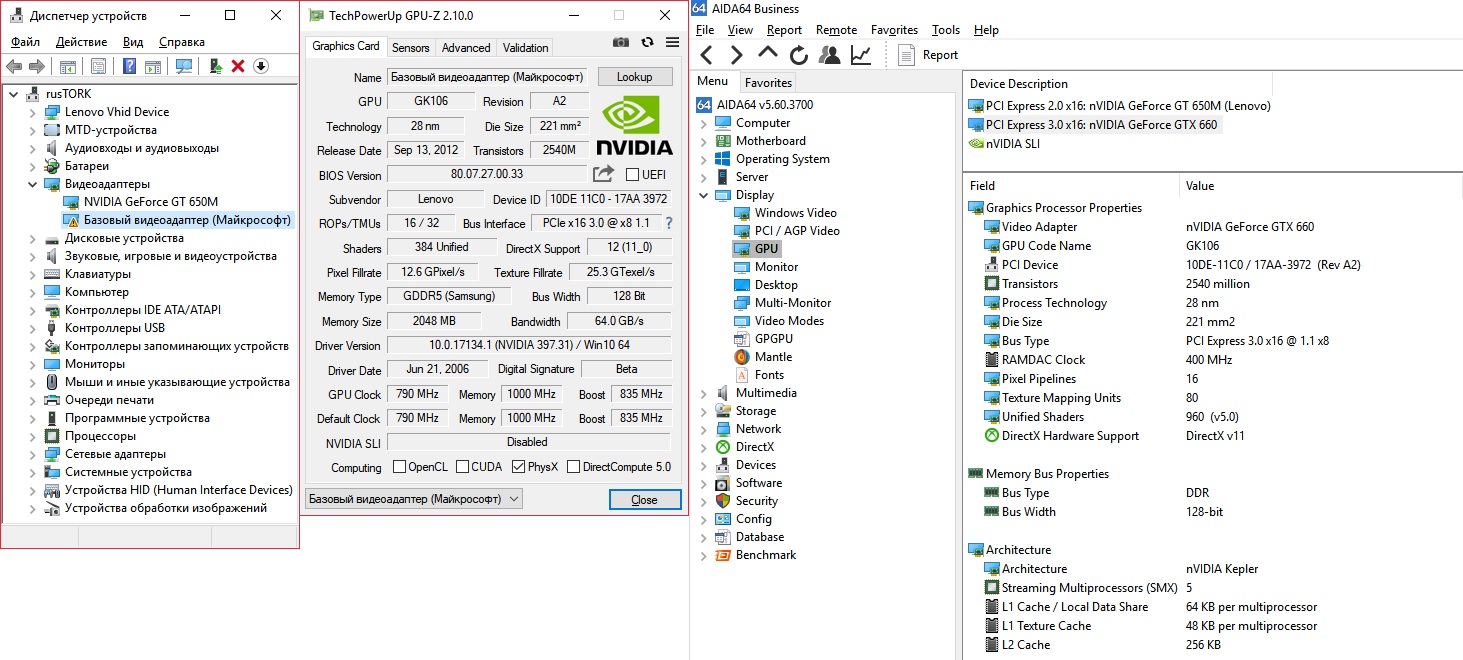Click AIDA64 Forward navigation arrow
This screenshot has height=660, width=1463.
[x=737, y=55]
